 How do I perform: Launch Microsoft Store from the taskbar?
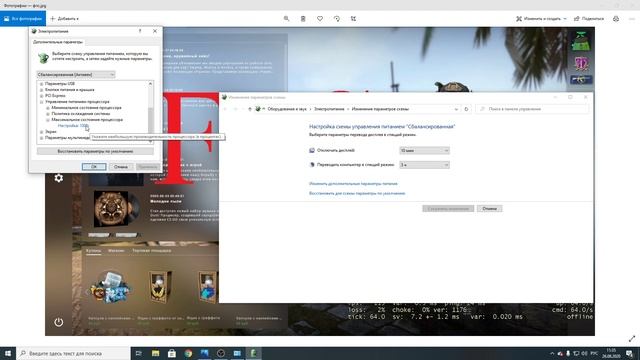172,353
